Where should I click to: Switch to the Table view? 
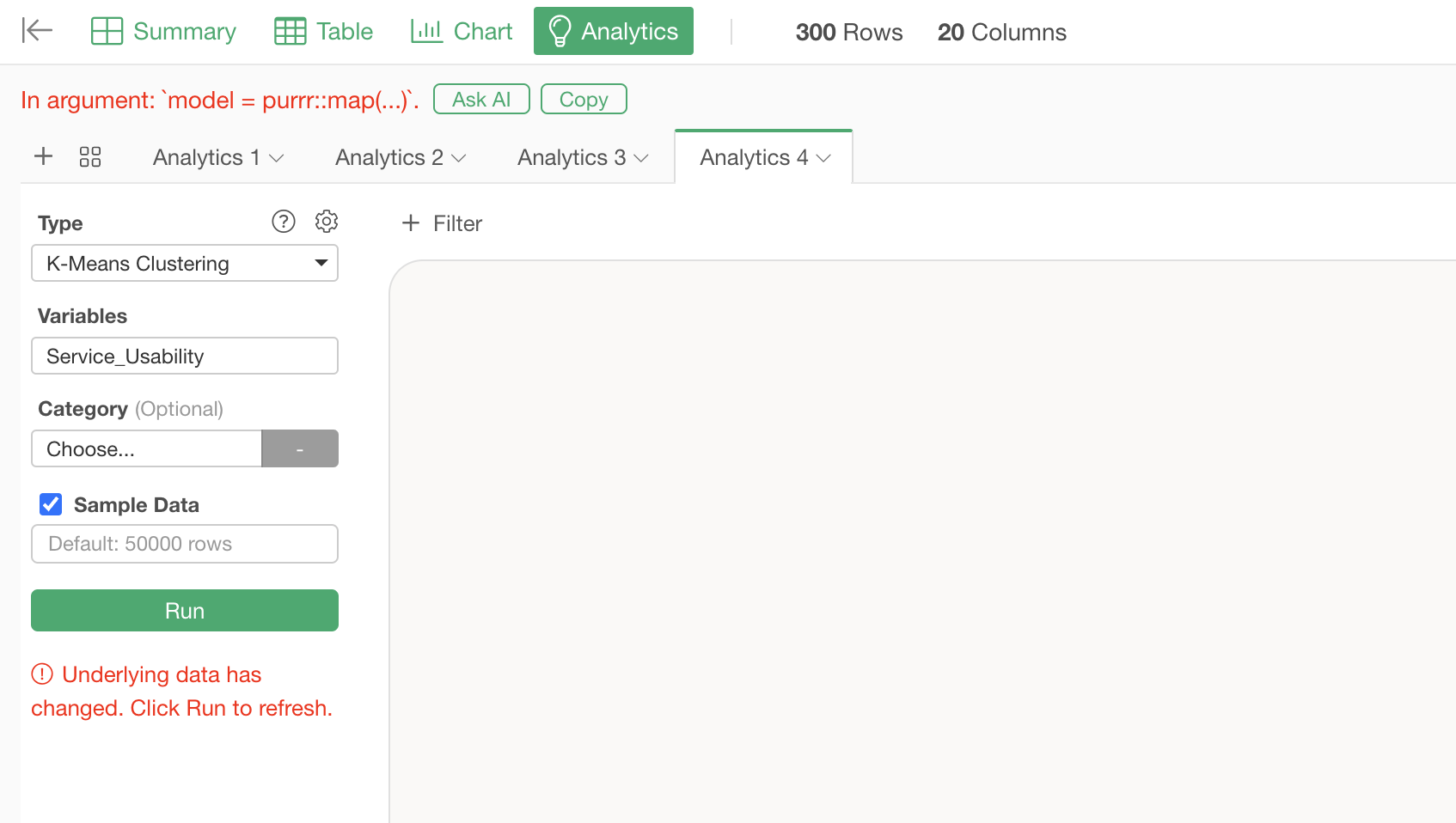coord(323,32)
